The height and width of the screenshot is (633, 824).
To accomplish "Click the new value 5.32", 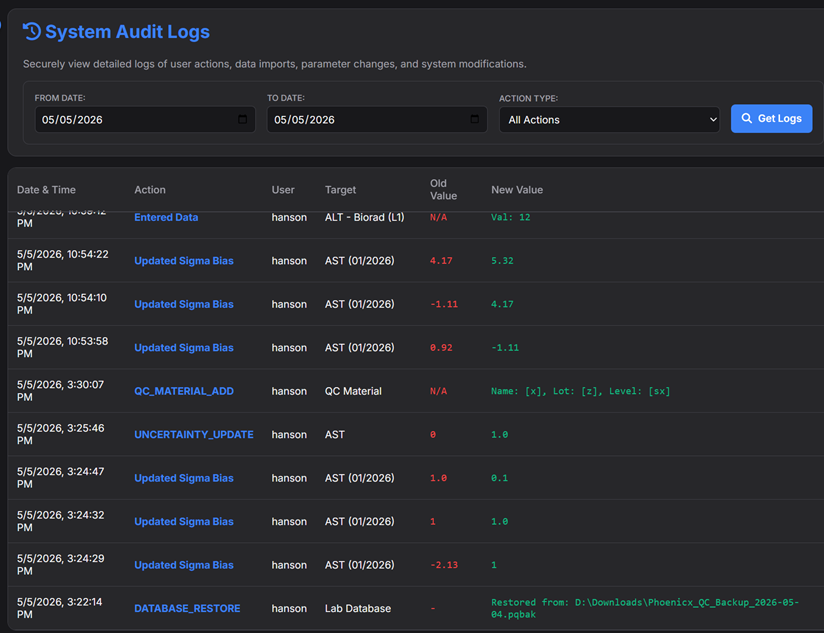I will pyautogui.click(x=502, y=261).
